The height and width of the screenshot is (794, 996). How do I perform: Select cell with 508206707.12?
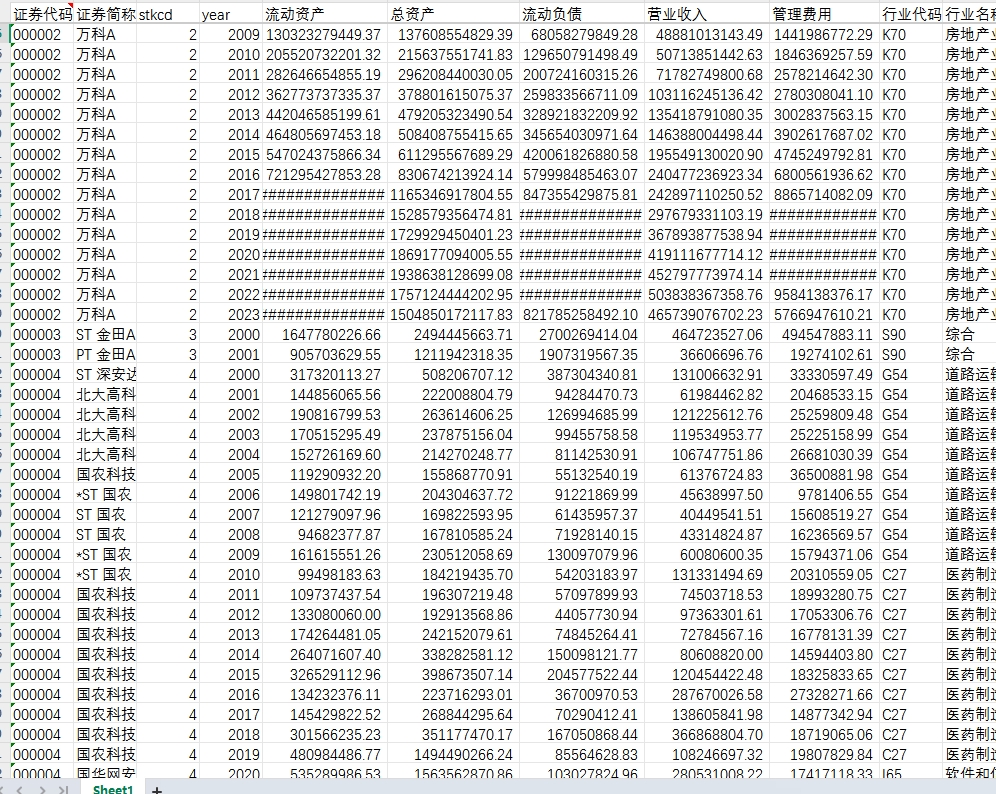coord(453,375)
